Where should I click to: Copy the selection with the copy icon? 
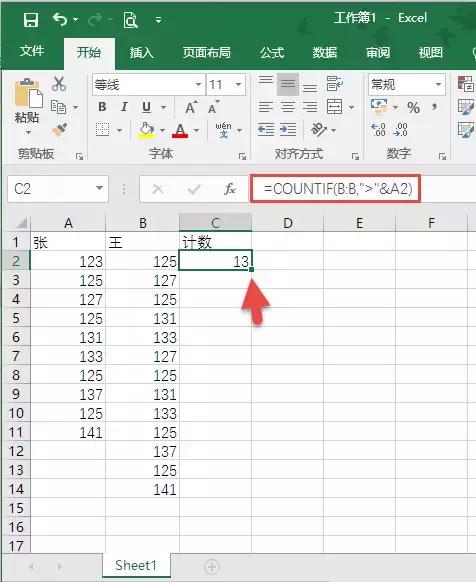pos(58,107)
